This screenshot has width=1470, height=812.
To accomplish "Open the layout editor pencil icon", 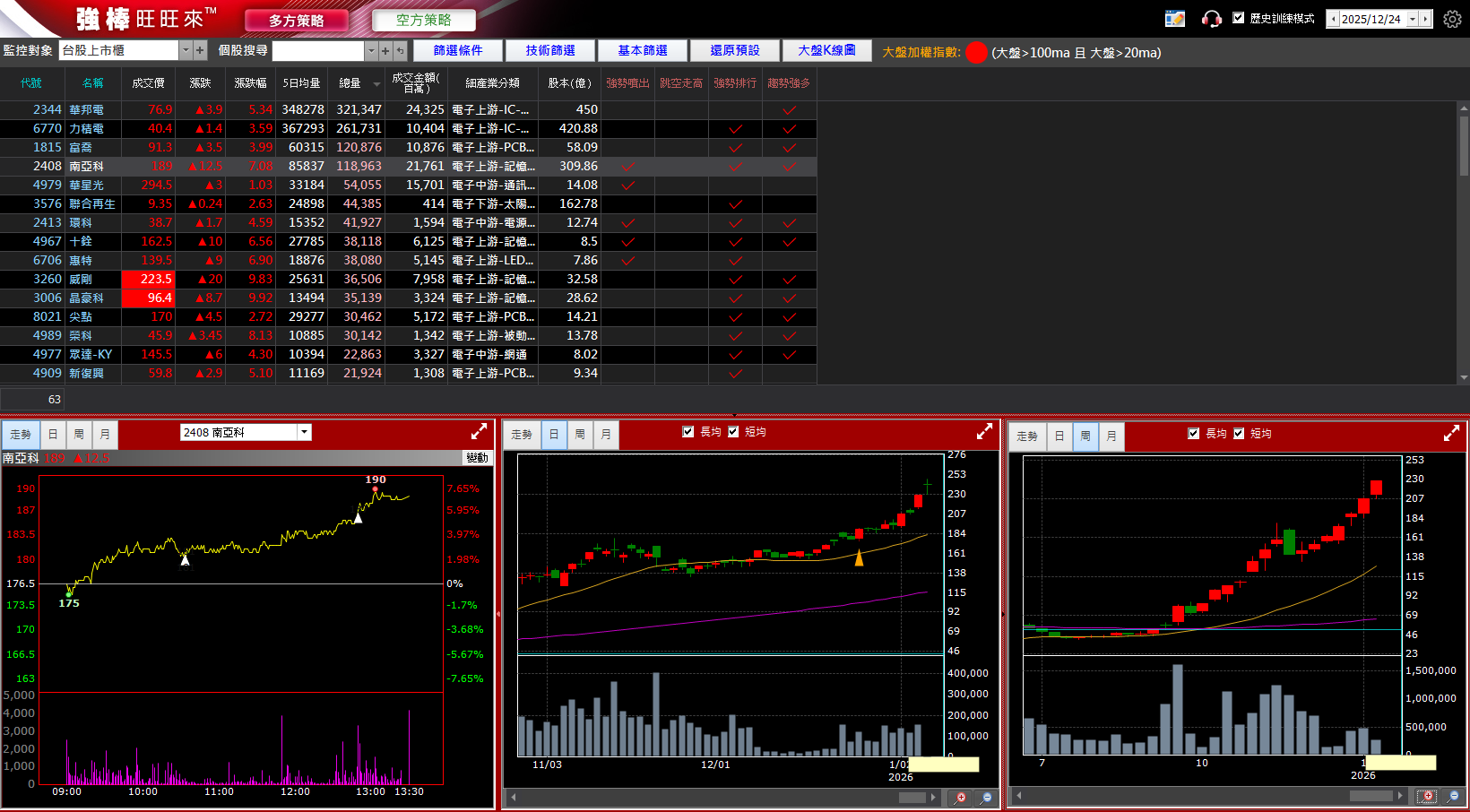I will [1175, 19].
